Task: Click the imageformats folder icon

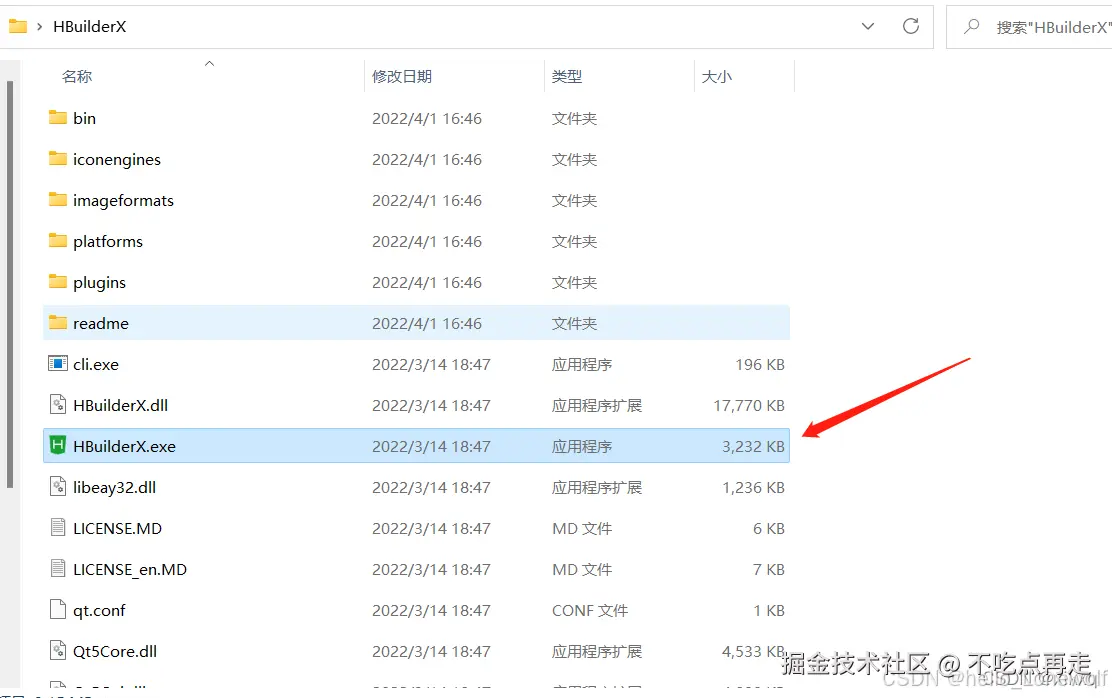Action: (x=57, y=199)
